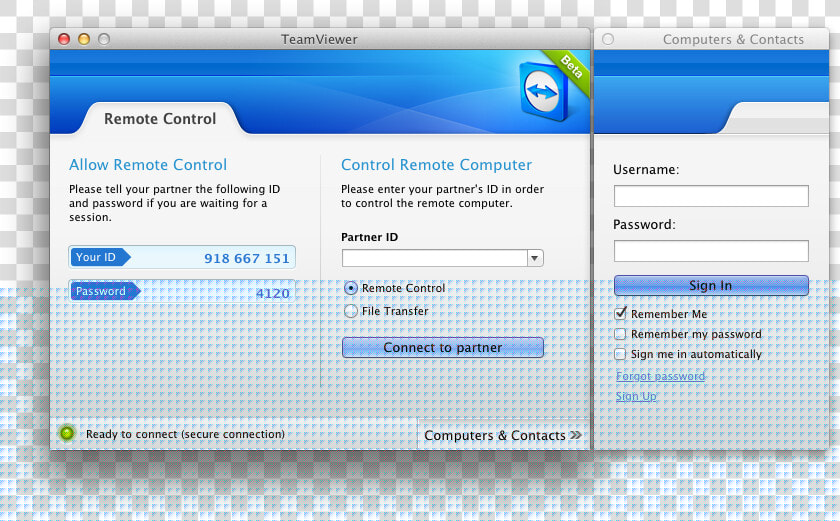Click the Allow Remote Control heading
This screenshot has height=521, width=840.
pyautogui.click(x=148, y=164)
